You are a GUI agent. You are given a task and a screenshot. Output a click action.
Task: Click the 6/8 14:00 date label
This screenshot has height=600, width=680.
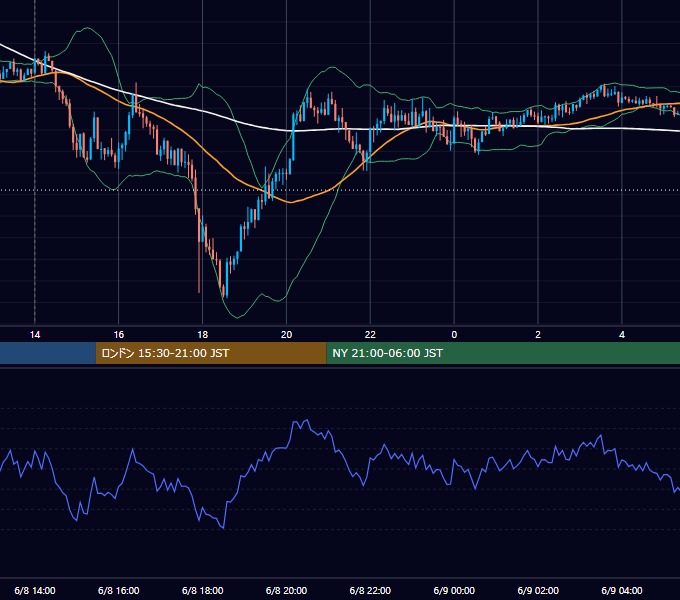coord(35,590)
